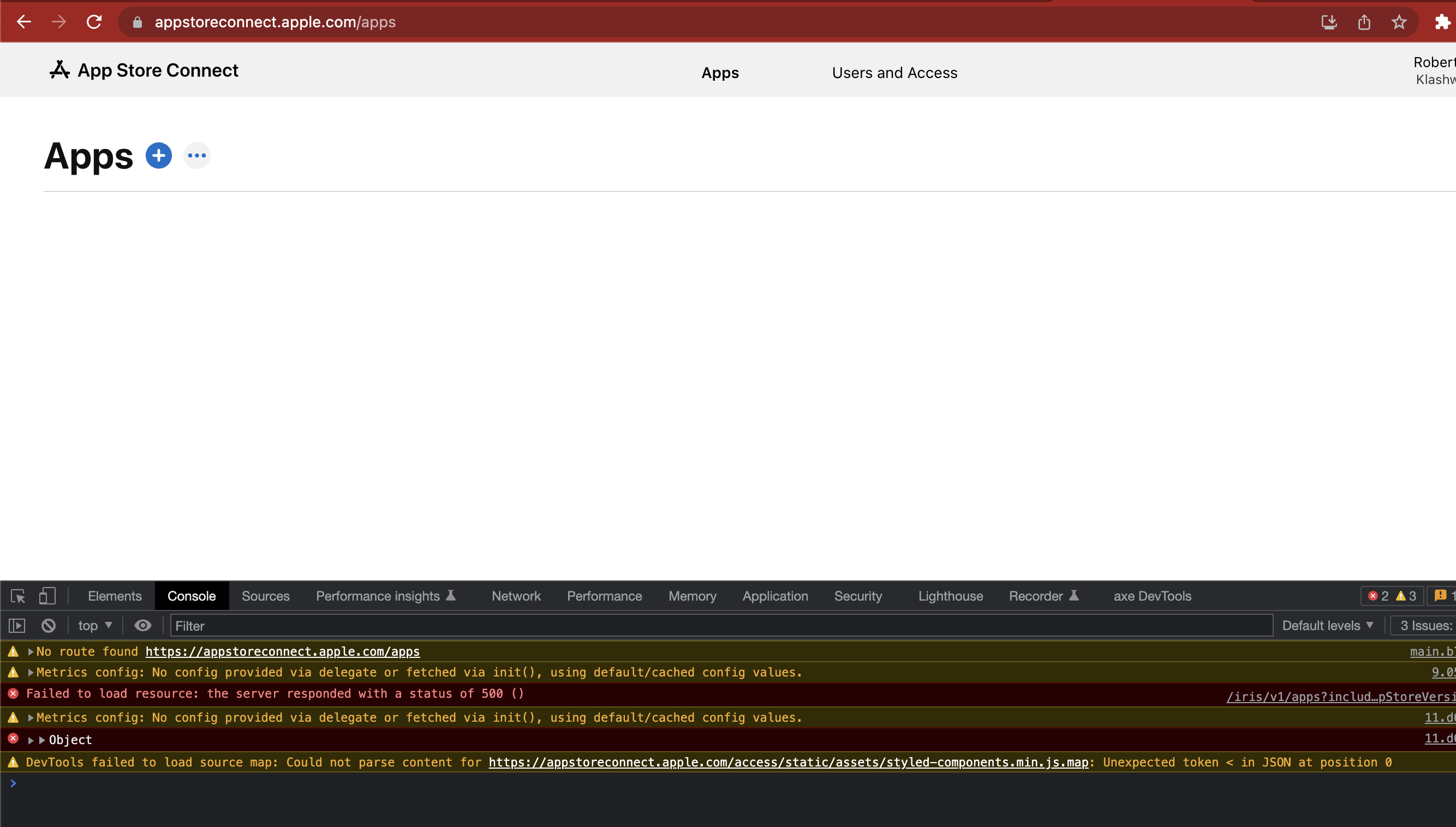Open the Default levels dropdown
The width and height of the screenshot is (1456, 827).
(x=1327, y=625)
